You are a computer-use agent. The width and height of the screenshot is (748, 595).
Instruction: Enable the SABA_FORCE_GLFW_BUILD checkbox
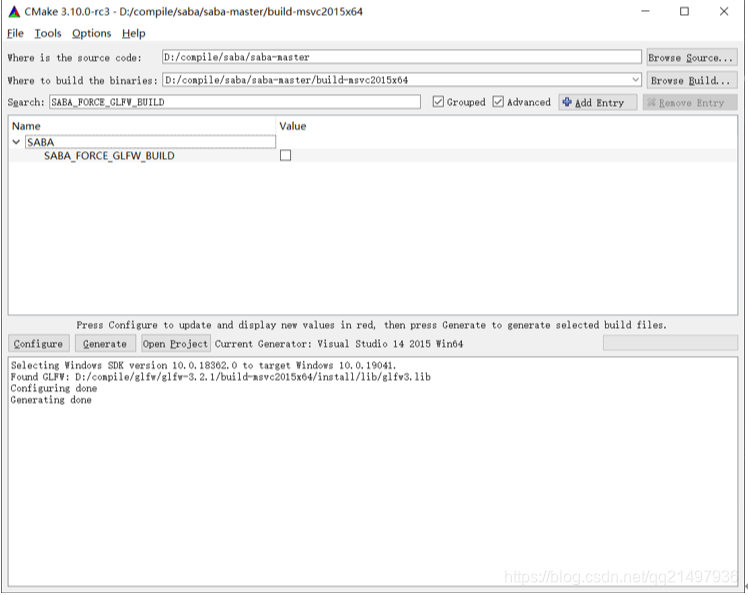coord(285,156)
